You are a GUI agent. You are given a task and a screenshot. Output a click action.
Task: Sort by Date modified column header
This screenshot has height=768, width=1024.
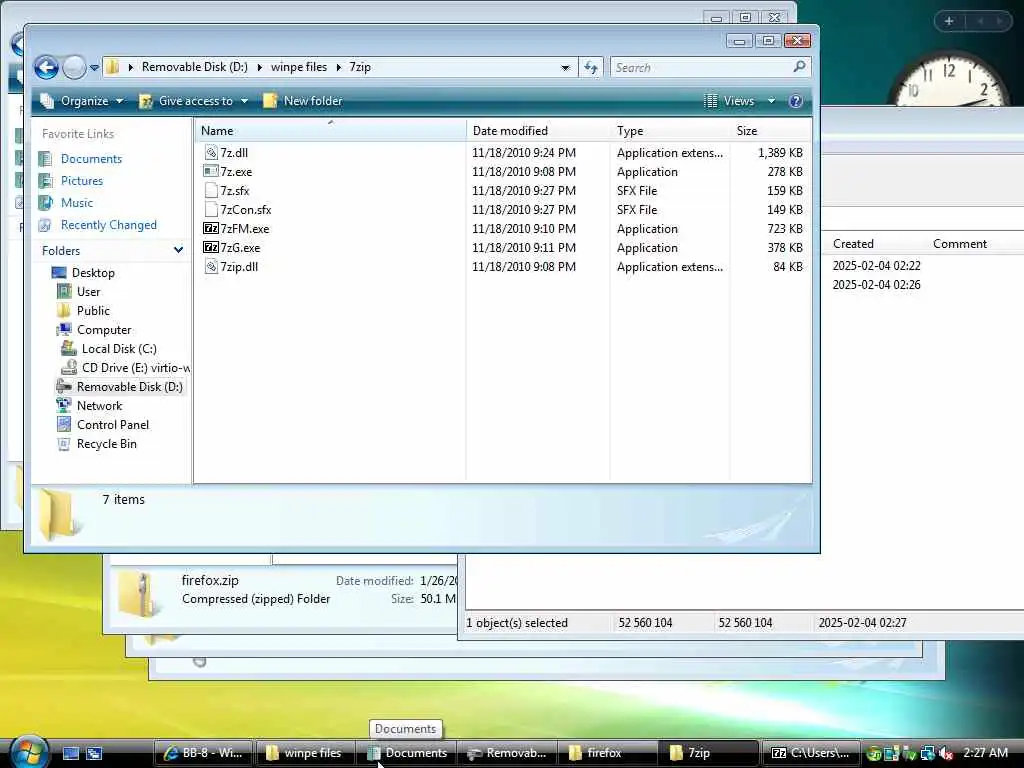[x=538, y=131]
